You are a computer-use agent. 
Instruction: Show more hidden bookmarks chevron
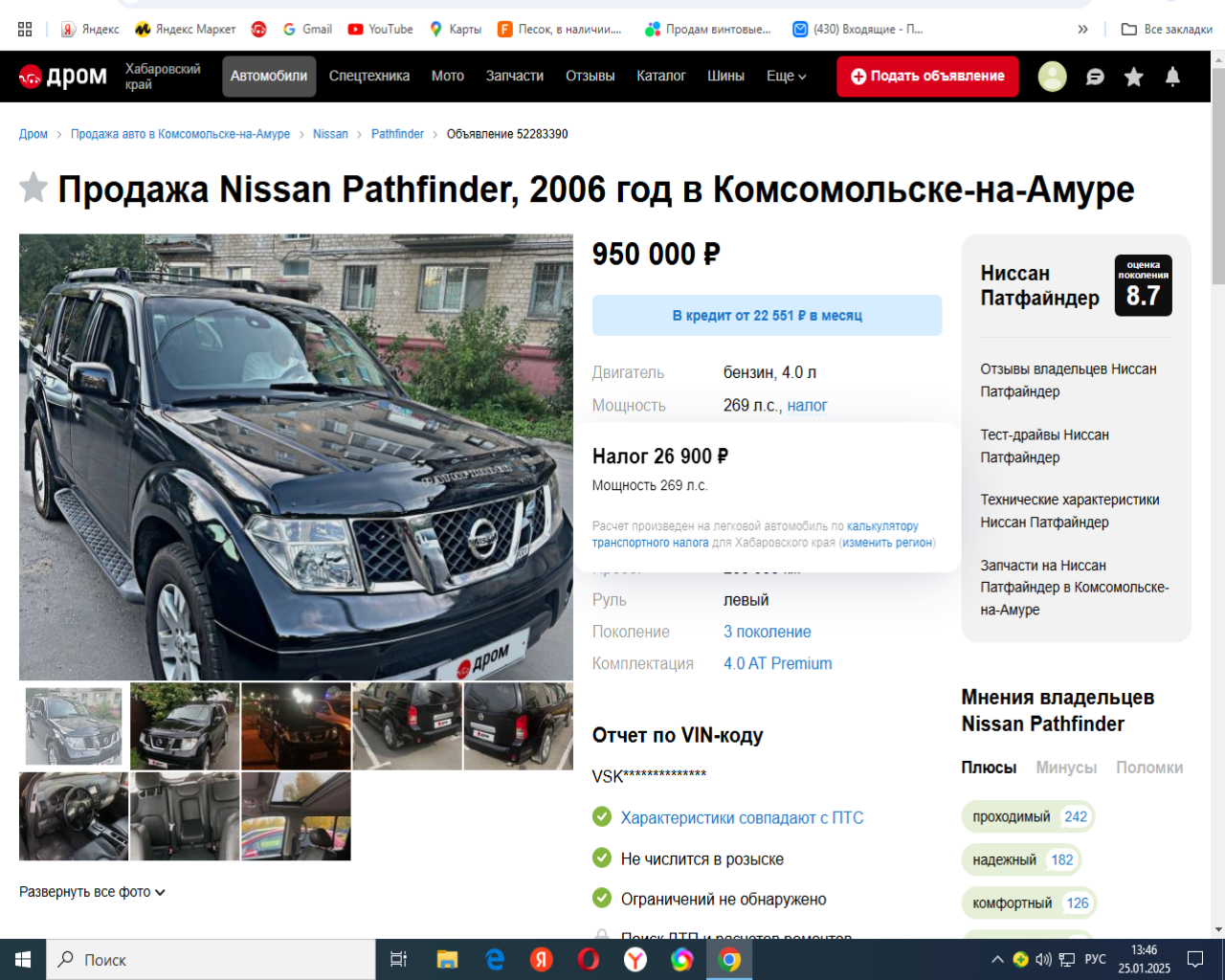(x=1082, y=29)
